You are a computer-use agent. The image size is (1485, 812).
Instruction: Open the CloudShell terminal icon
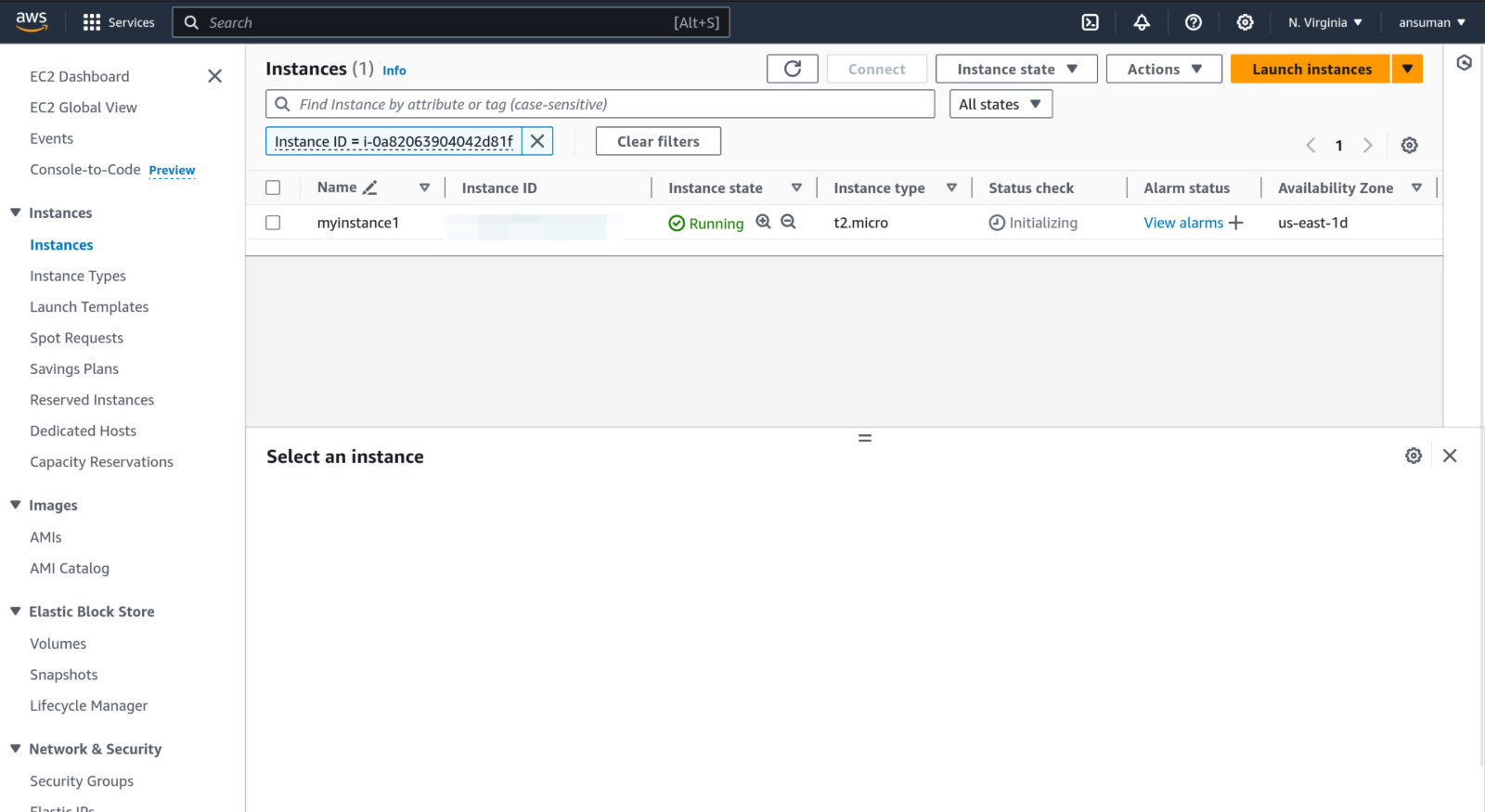pos(1091,22)
